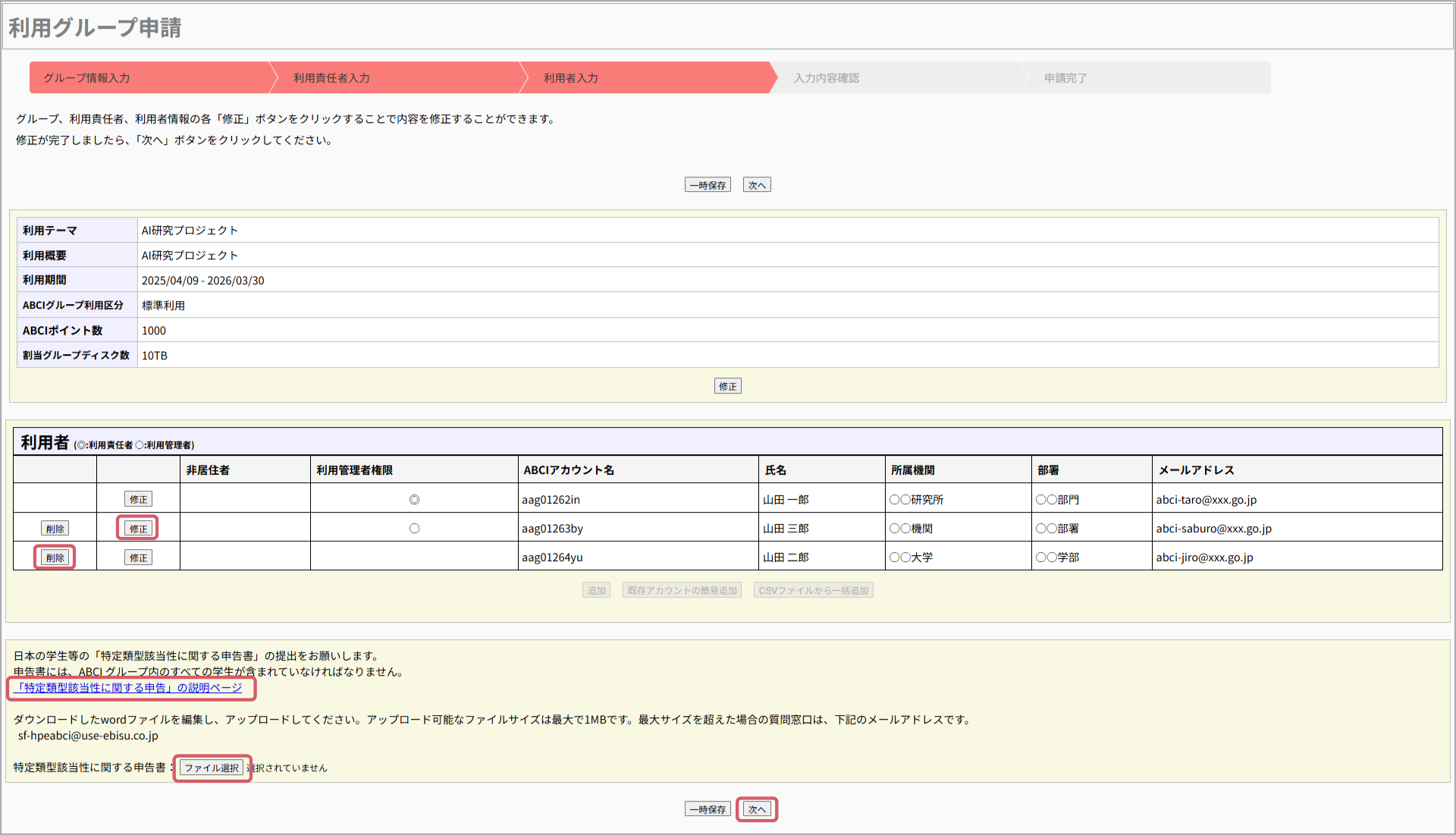Click 割当グループディスク数 value 10TB
The image size is (1456, 835).
155,356
